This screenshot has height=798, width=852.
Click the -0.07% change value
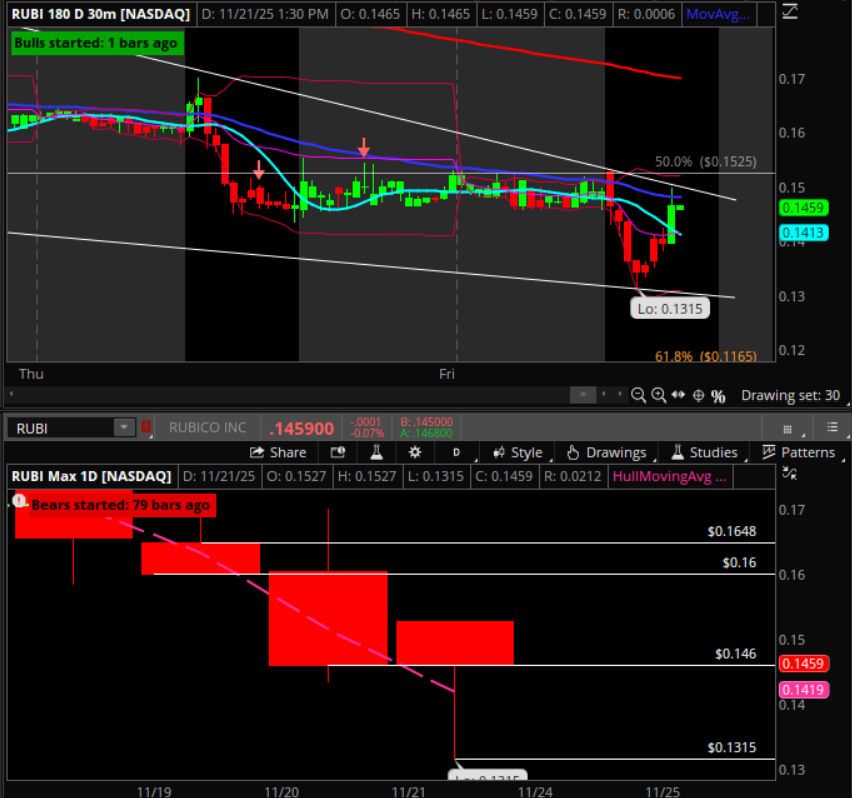(x=367, y=433)
